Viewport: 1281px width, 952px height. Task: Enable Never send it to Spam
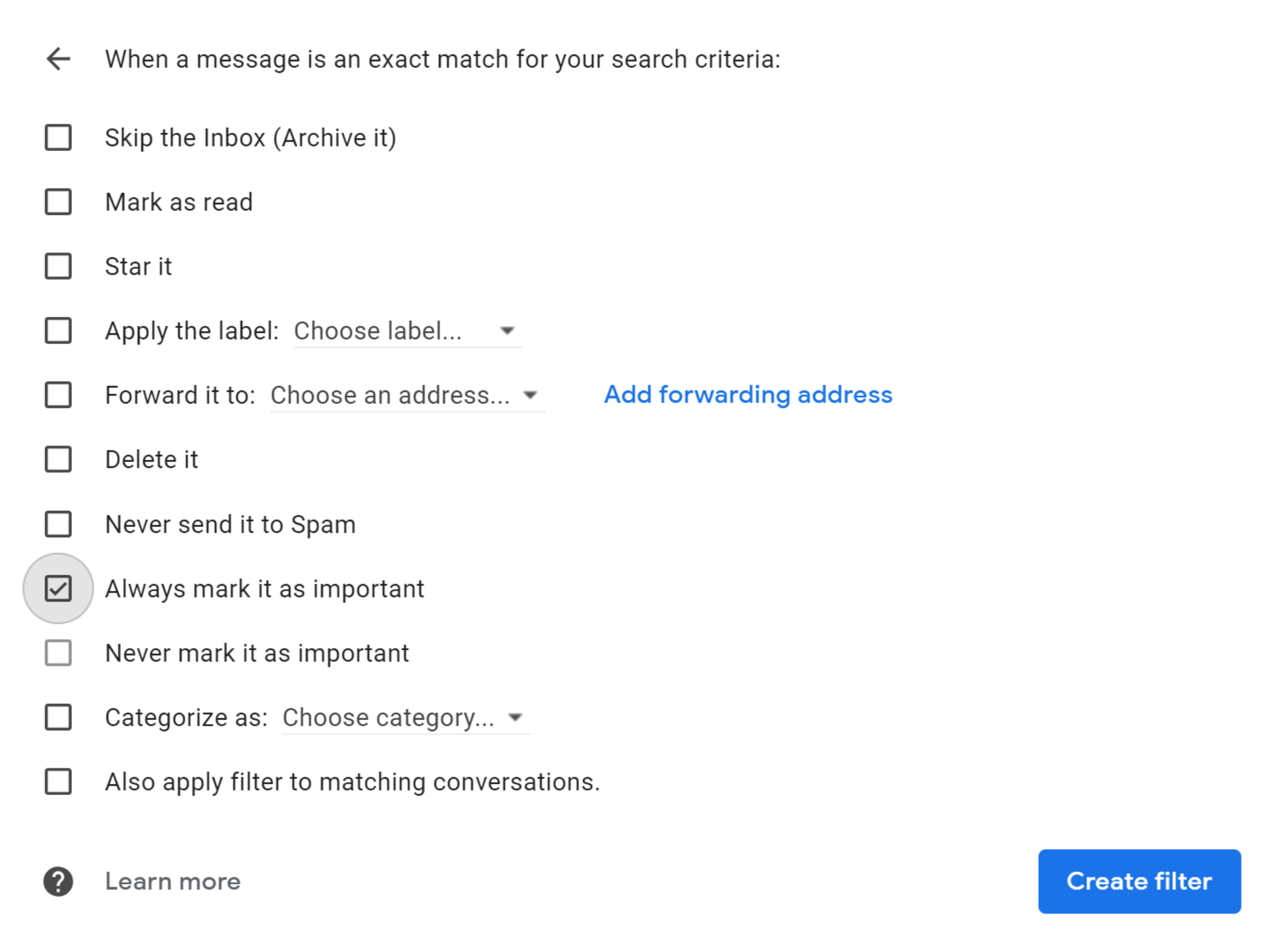(58, 524)
